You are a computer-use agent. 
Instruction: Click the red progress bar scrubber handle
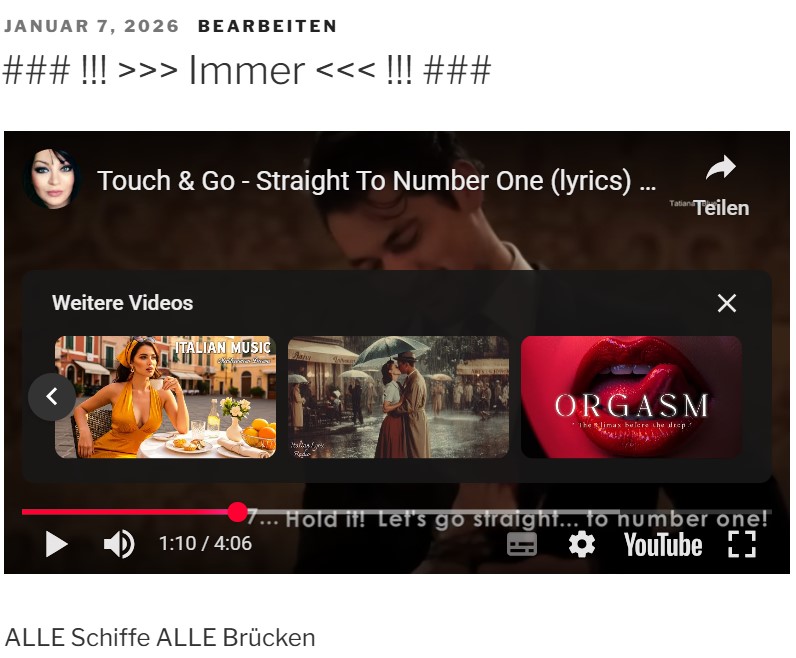click(237, 512)
